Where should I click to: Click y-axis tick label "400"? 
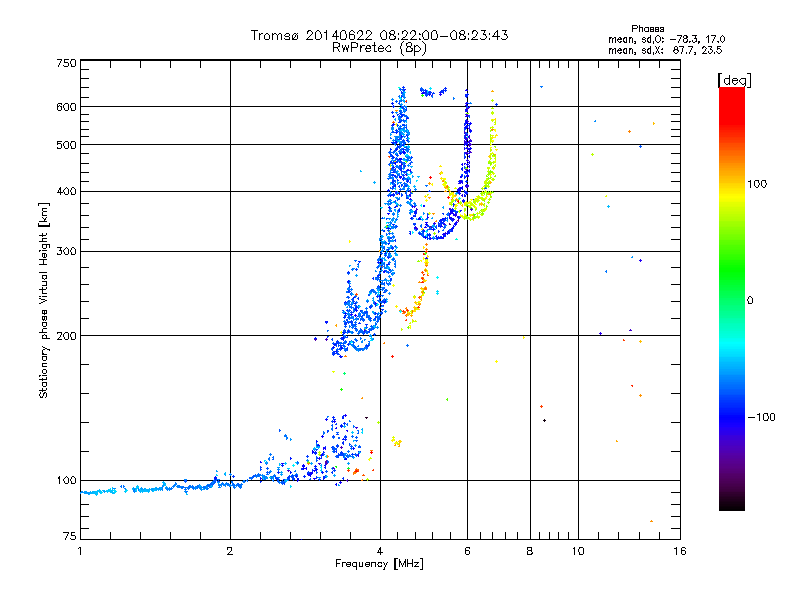pyautogui.click(x=67, y=191)
